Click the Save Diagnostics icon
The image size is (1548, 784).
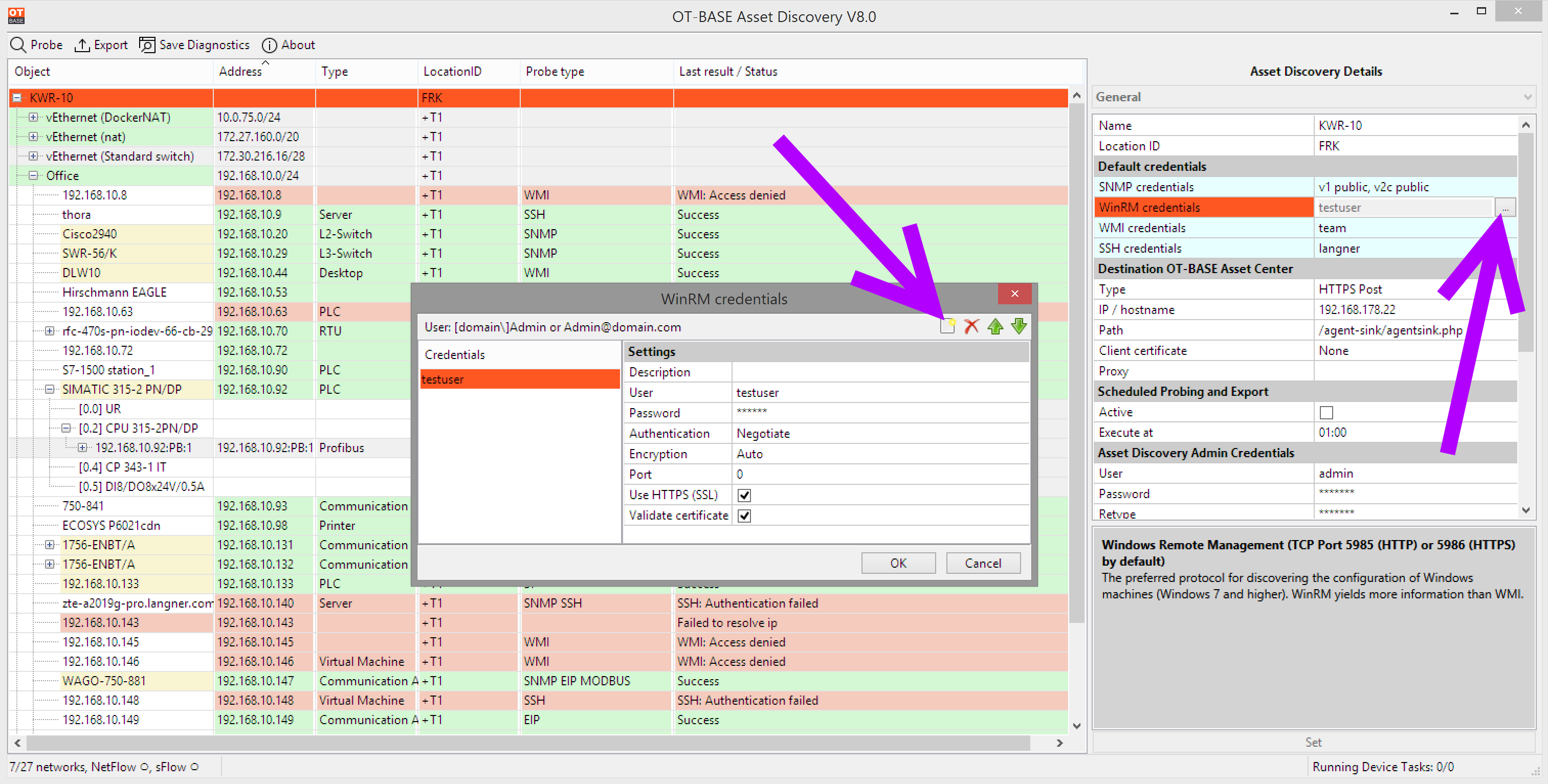point(147,45)
